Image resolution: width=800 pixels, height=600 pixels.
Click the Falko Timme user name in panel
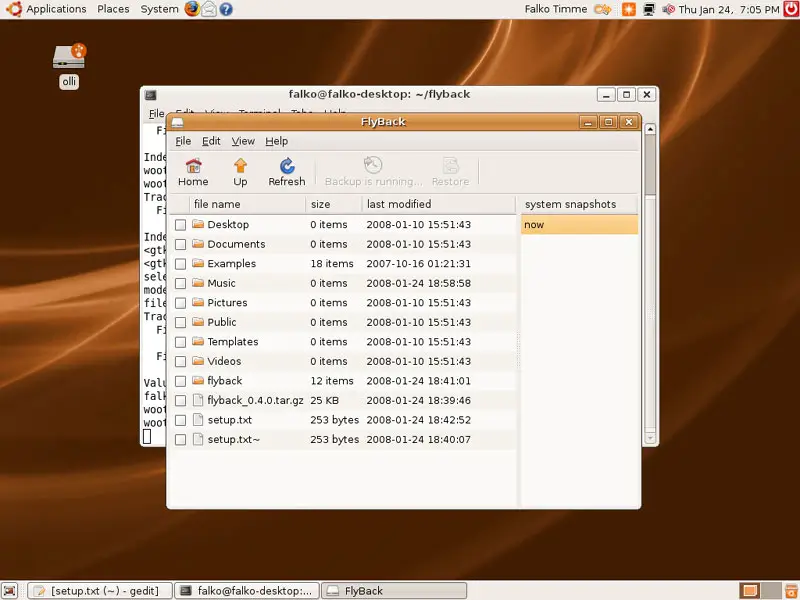(556, 9)
